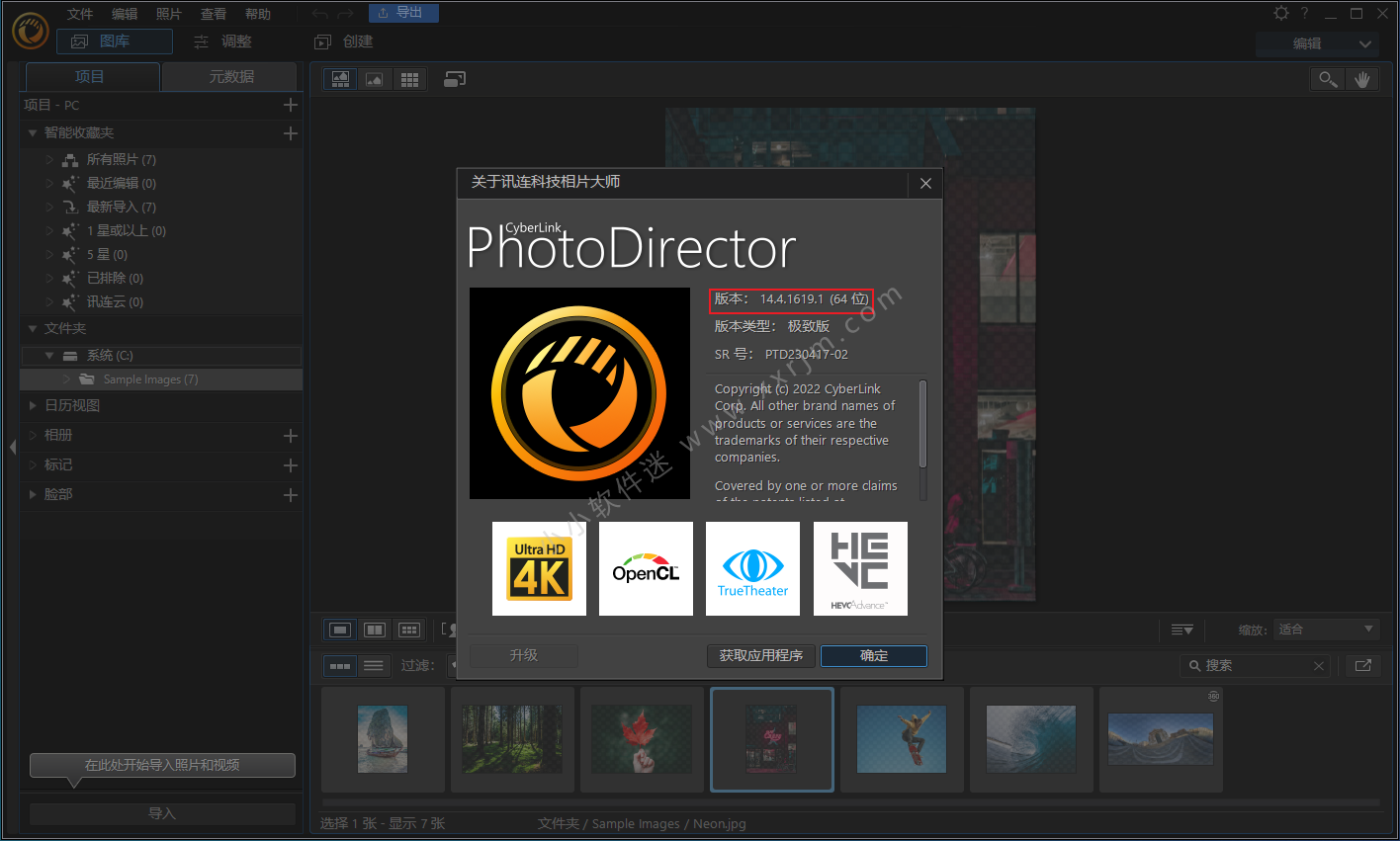The image size is (1400, 841).
Task: Open the 帮助 menu
Action: pos(258,14)
